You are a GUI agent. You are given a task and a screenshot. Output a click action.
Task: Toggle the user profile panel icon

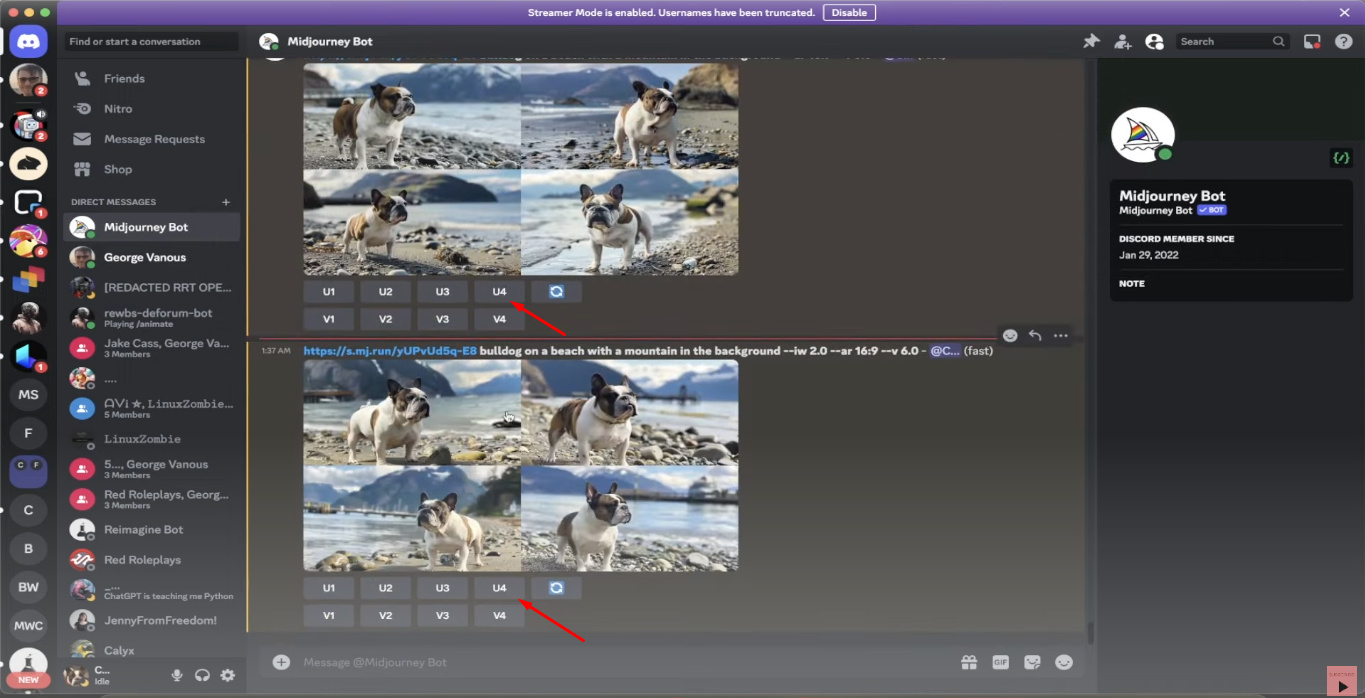1154,41
